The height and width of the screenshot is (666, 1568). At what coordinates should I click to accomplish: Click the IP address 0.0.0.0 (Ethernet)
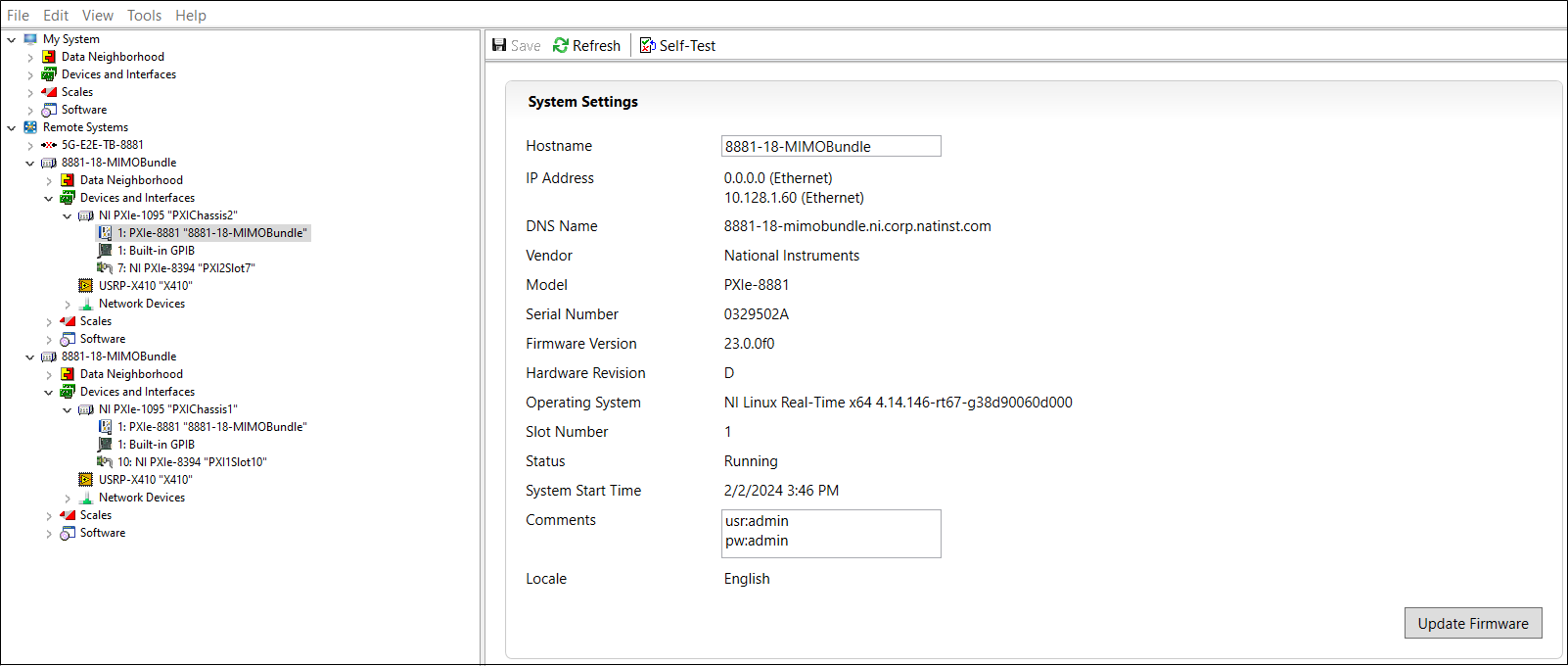[778, 178]
